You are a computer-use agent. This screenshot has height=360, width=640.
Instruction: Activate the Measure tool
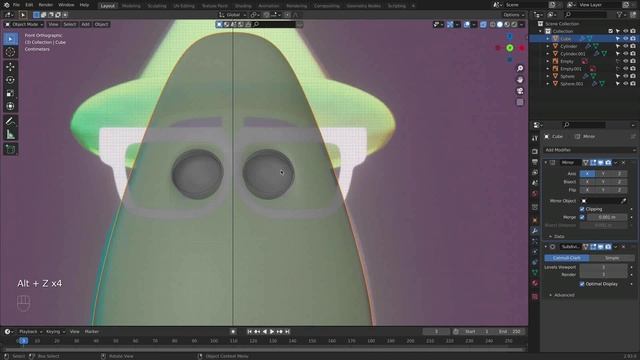click(11, 134)
